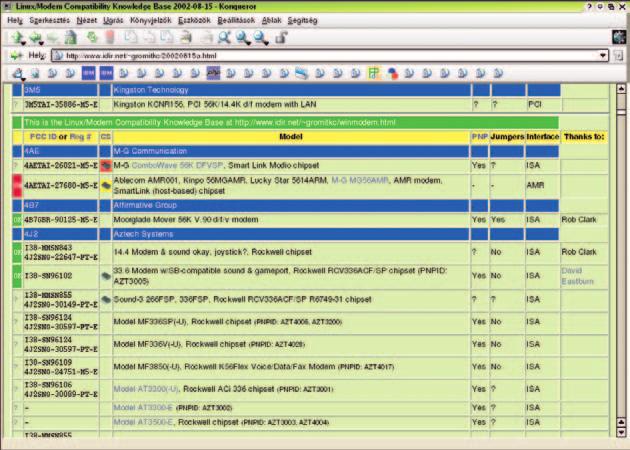
Task: Expand the location bar history dropdown
Action: point(603,56)
